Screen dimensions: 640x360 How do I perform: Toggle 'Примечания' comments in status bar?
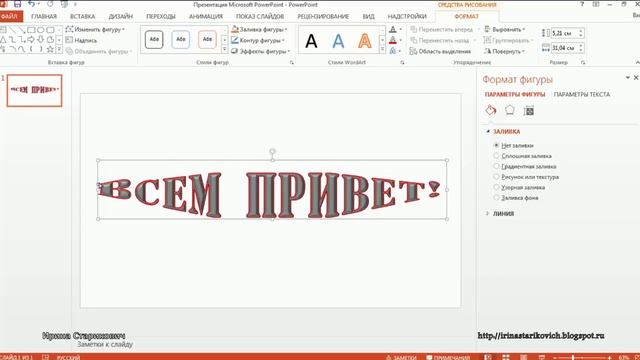(x=448, y=357)
